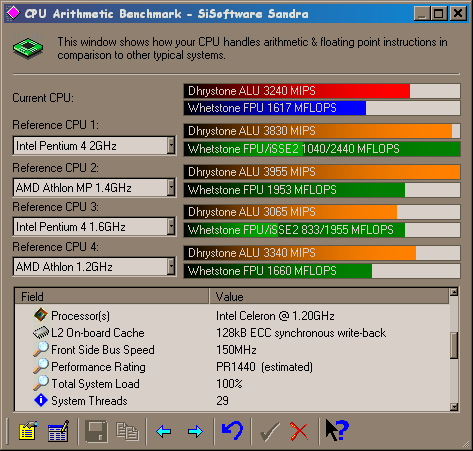Image resolution: width=473 pixels, height=451 pixels.
Task: Open the Reference CPU 4 dropdown arrow
Action: point(171,267)
